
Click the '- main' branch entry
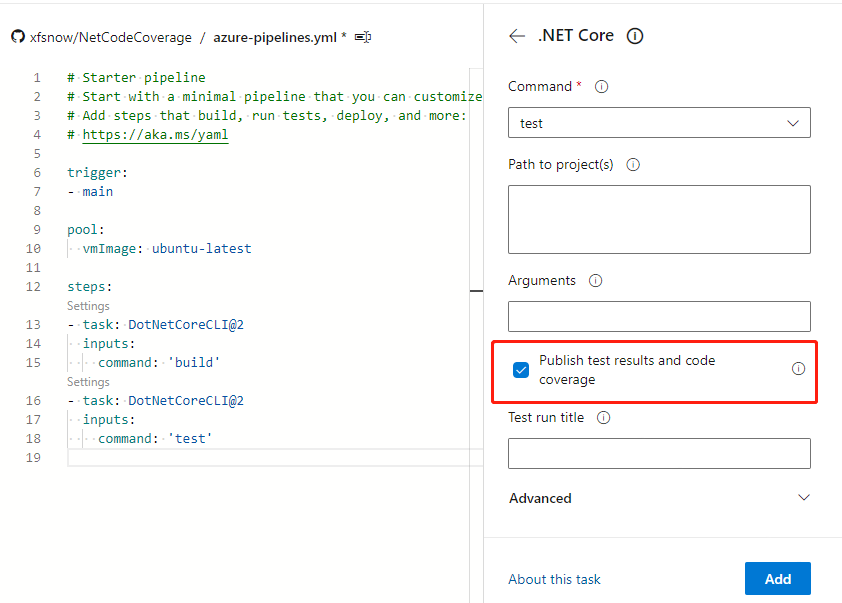90,192
